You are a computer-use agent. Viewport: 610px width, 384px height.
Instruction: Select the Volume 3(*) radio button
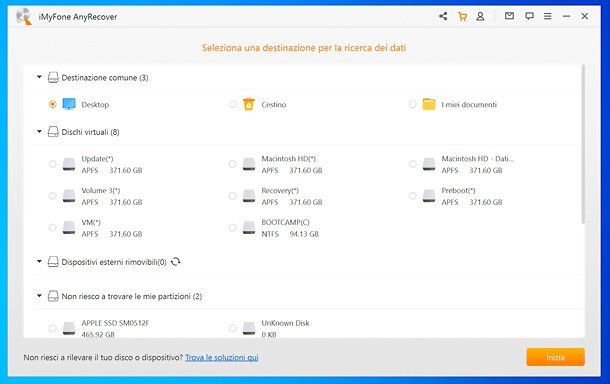pyautogui.click(x=53, y=196)
